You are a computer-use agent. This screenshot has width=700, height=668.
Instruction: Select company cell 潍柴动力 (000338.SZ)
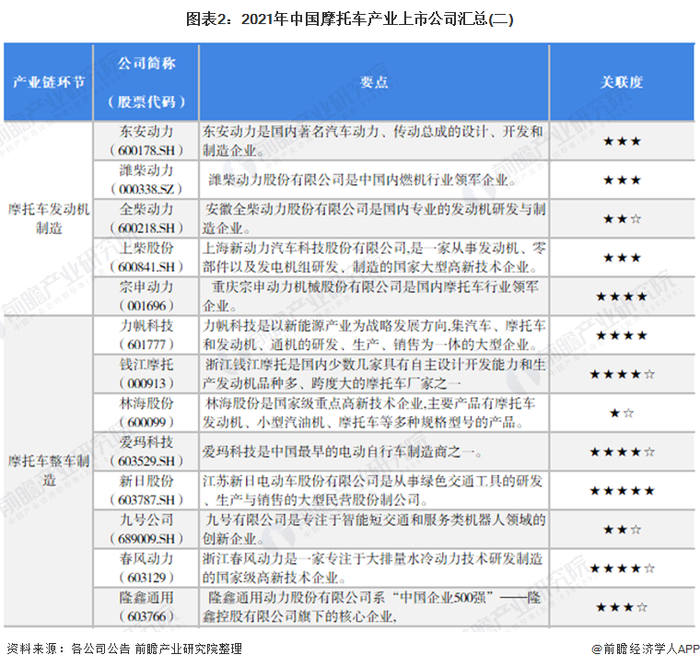[146, 180]
